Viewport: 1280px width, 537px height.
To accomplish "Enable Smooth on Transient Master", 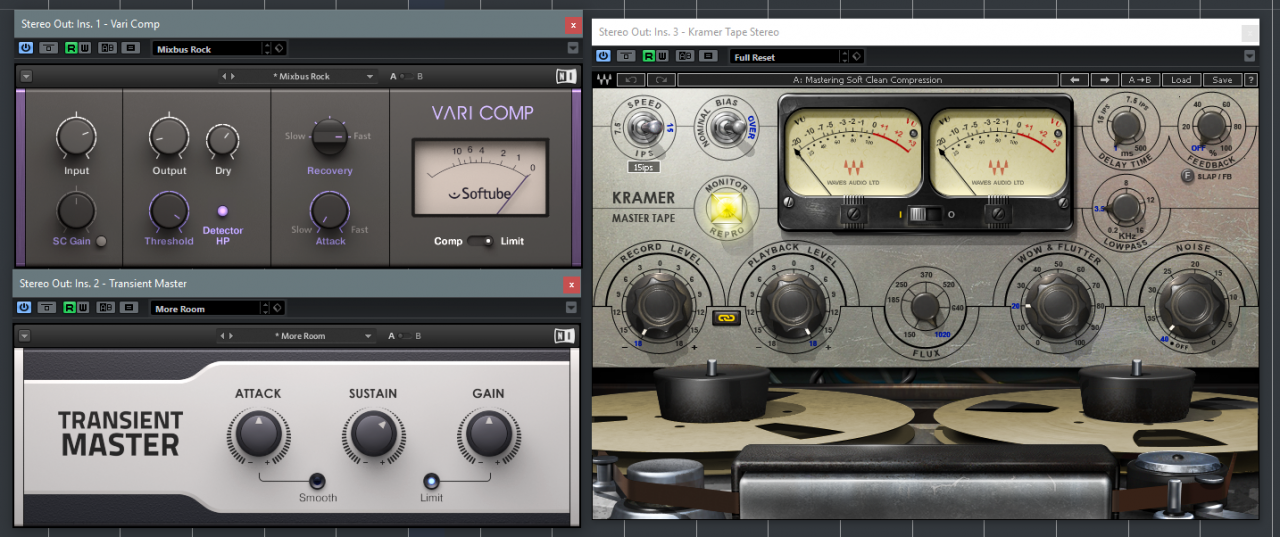I will 318,479.
